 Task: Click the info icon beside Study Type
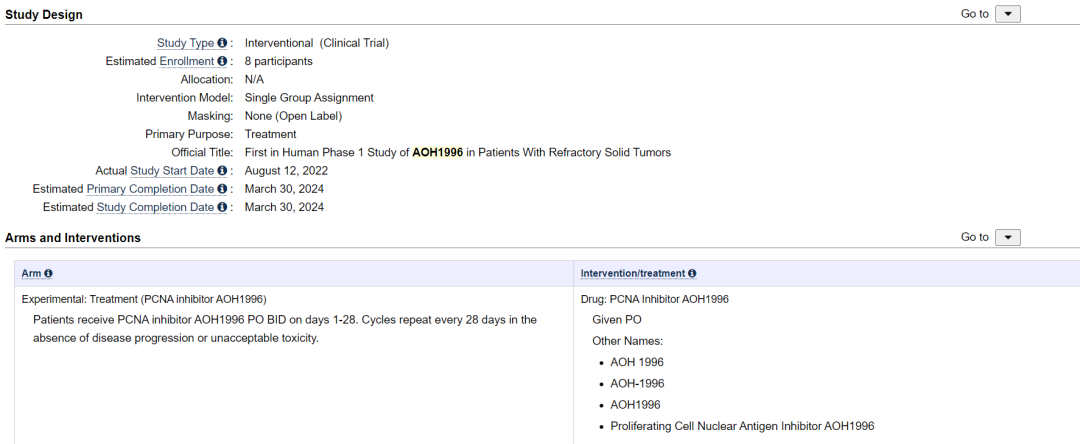(222, 43)
